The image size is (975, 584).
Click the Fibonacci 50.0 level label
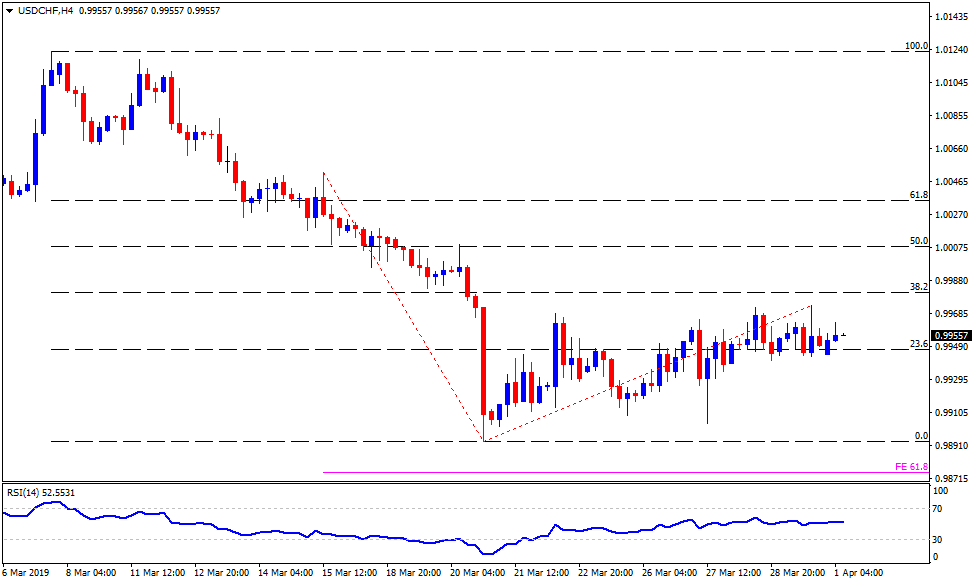click(x=918, y=241)
